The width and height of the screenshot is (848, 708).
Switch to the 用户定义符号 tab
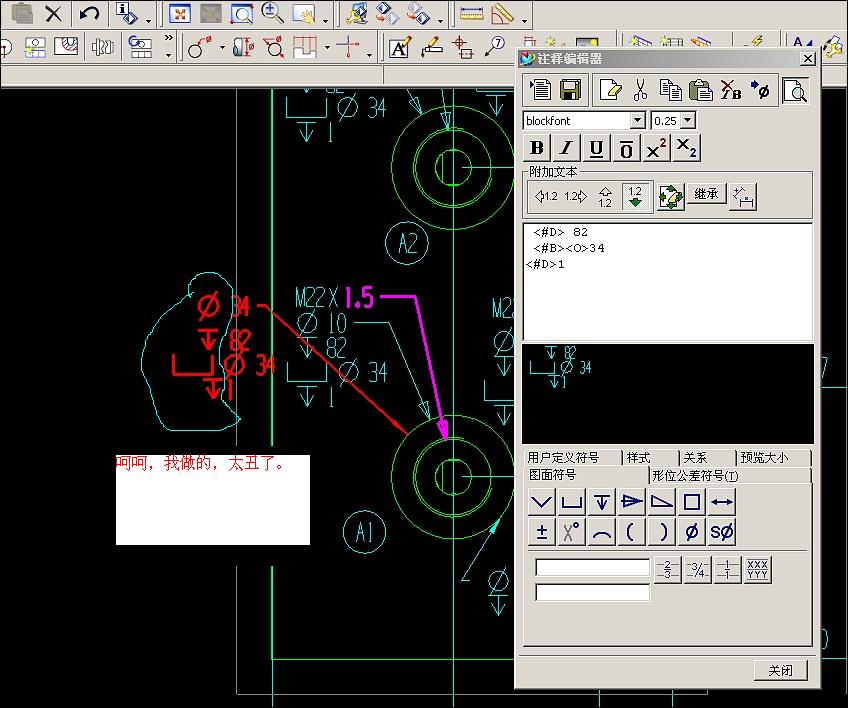(x=563, y=458)
